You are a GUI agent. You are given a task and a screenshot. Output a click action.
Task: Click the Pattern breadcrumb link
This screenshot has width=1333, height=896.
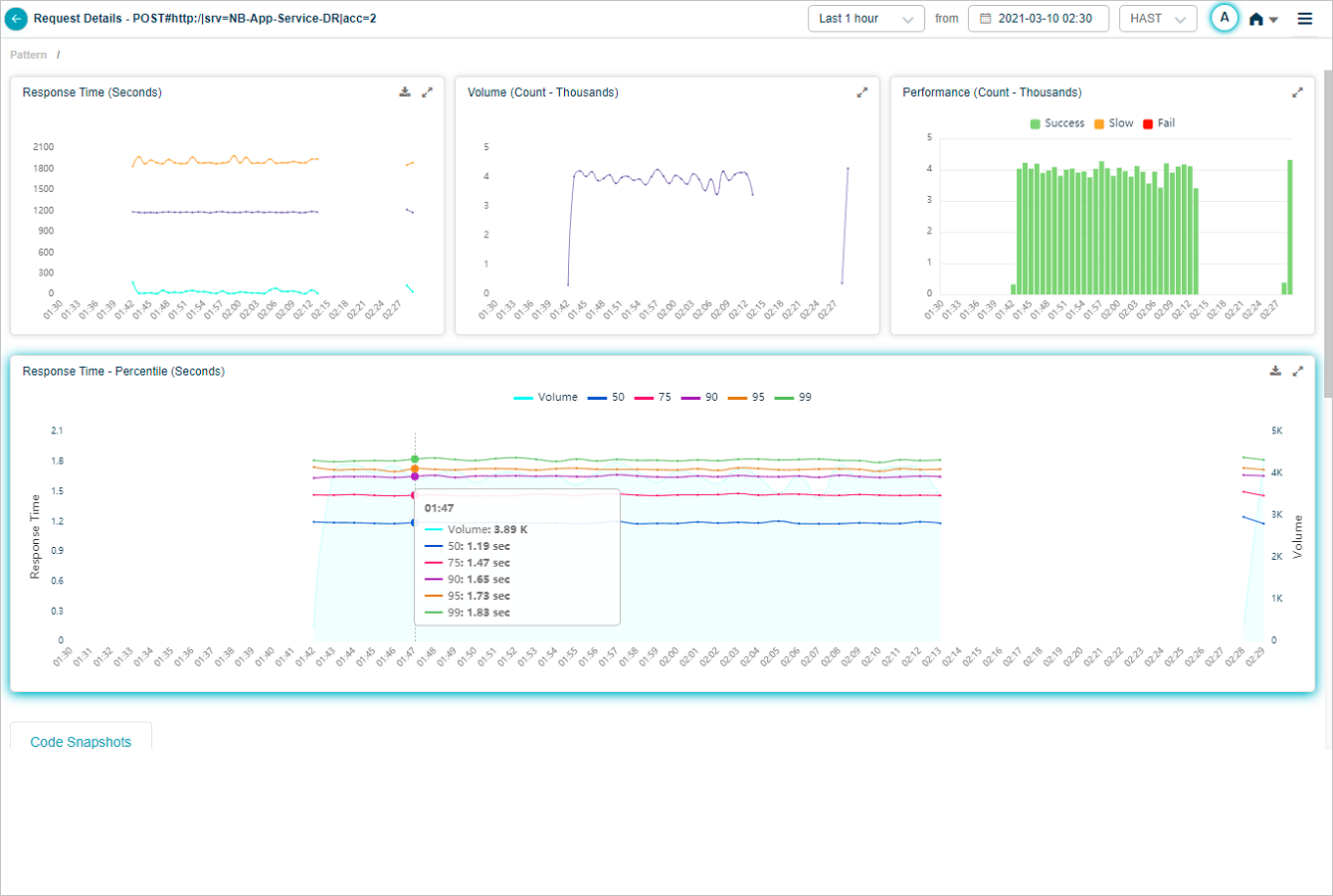pyautogui.click(x=29, y=55)
